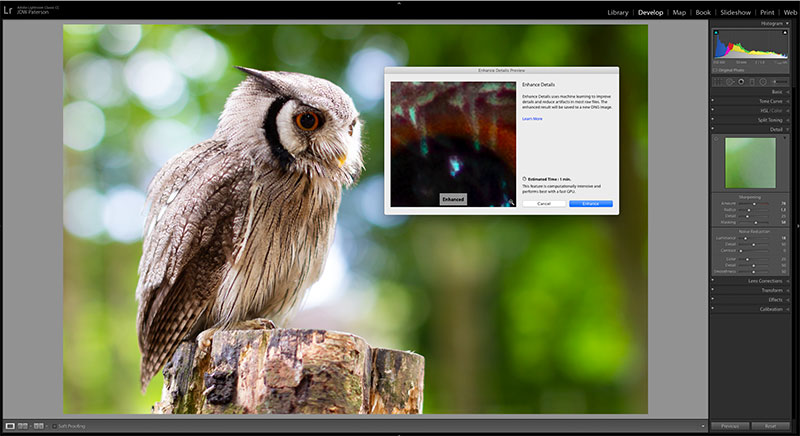Image resolution: width=800 pixels, height=436 pixels.
Task: Click detail zoom target picker icon
Action: coord(716,139)
